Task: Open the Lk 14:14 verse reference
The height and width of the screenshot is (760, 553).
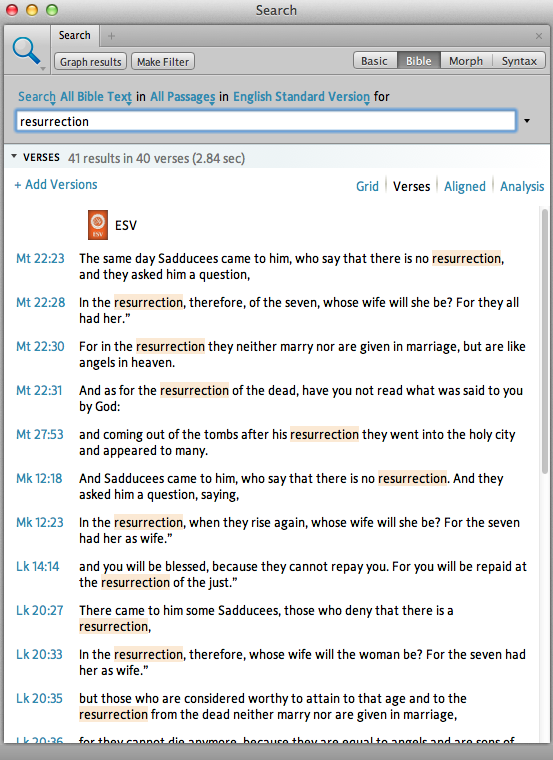Action: click(38, 567)
